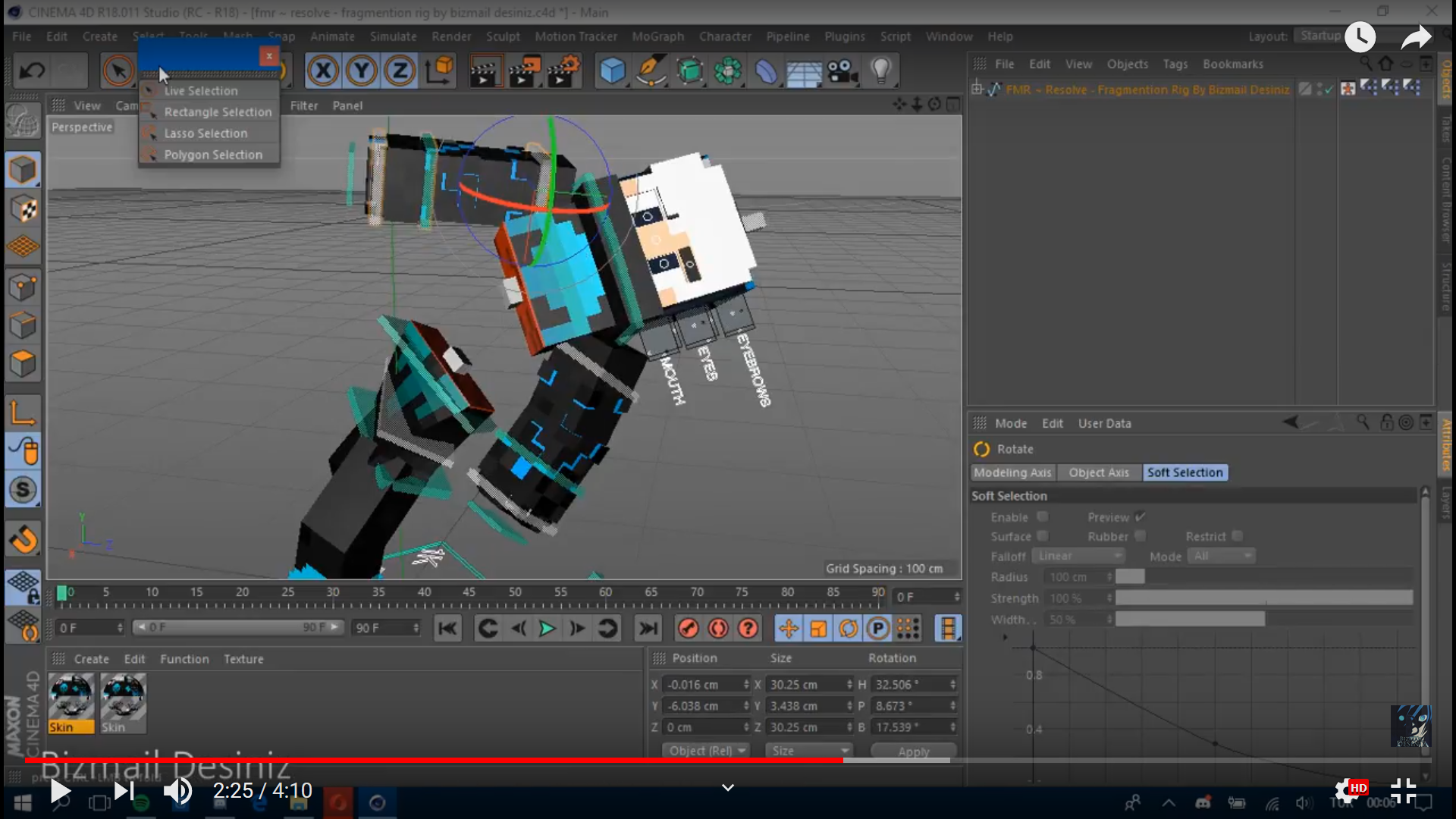
Task: Skip to next video
Action: 124,791
